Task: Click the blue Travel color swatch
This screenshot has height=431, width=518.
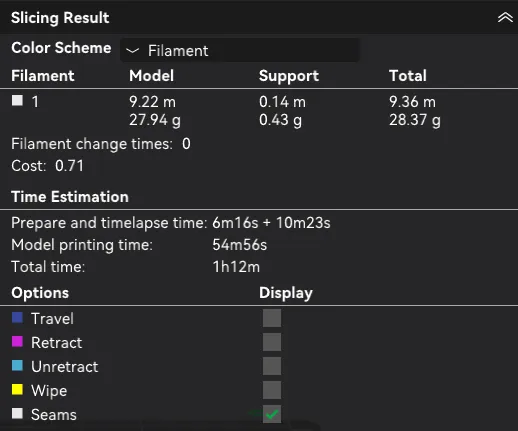Action: [x=17, y=318]
